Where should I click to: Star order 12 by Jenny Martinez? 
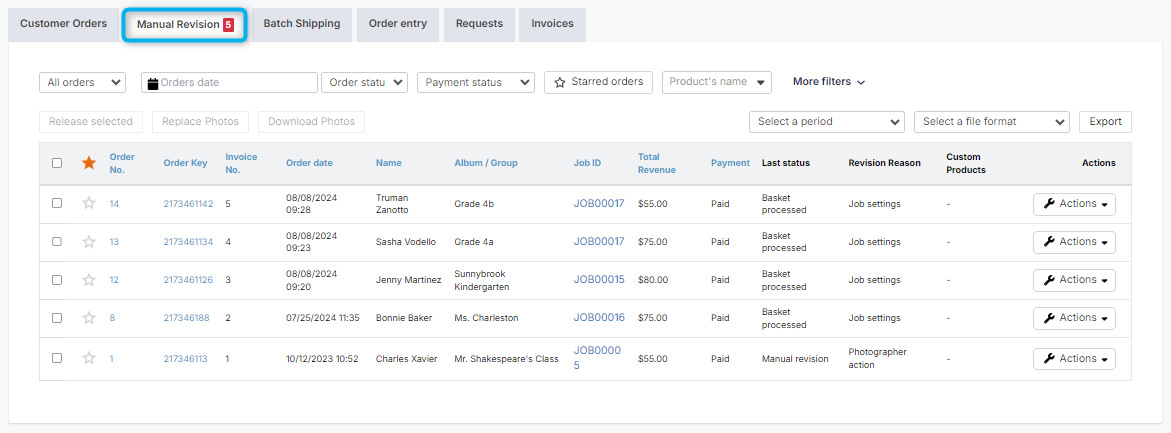pos(89,279)
